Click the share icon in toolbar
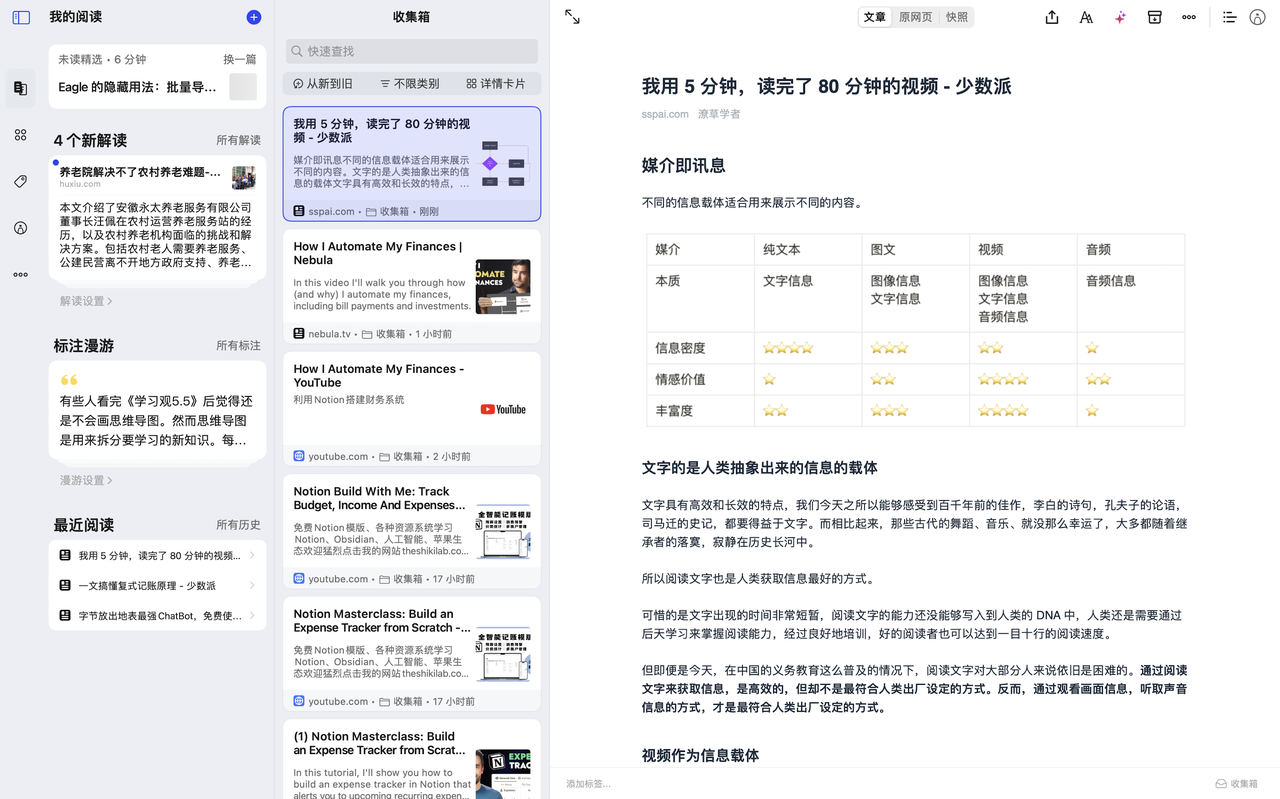Screen dimensions: 1280x799 pyautogui.click(x=1051, y=17)
